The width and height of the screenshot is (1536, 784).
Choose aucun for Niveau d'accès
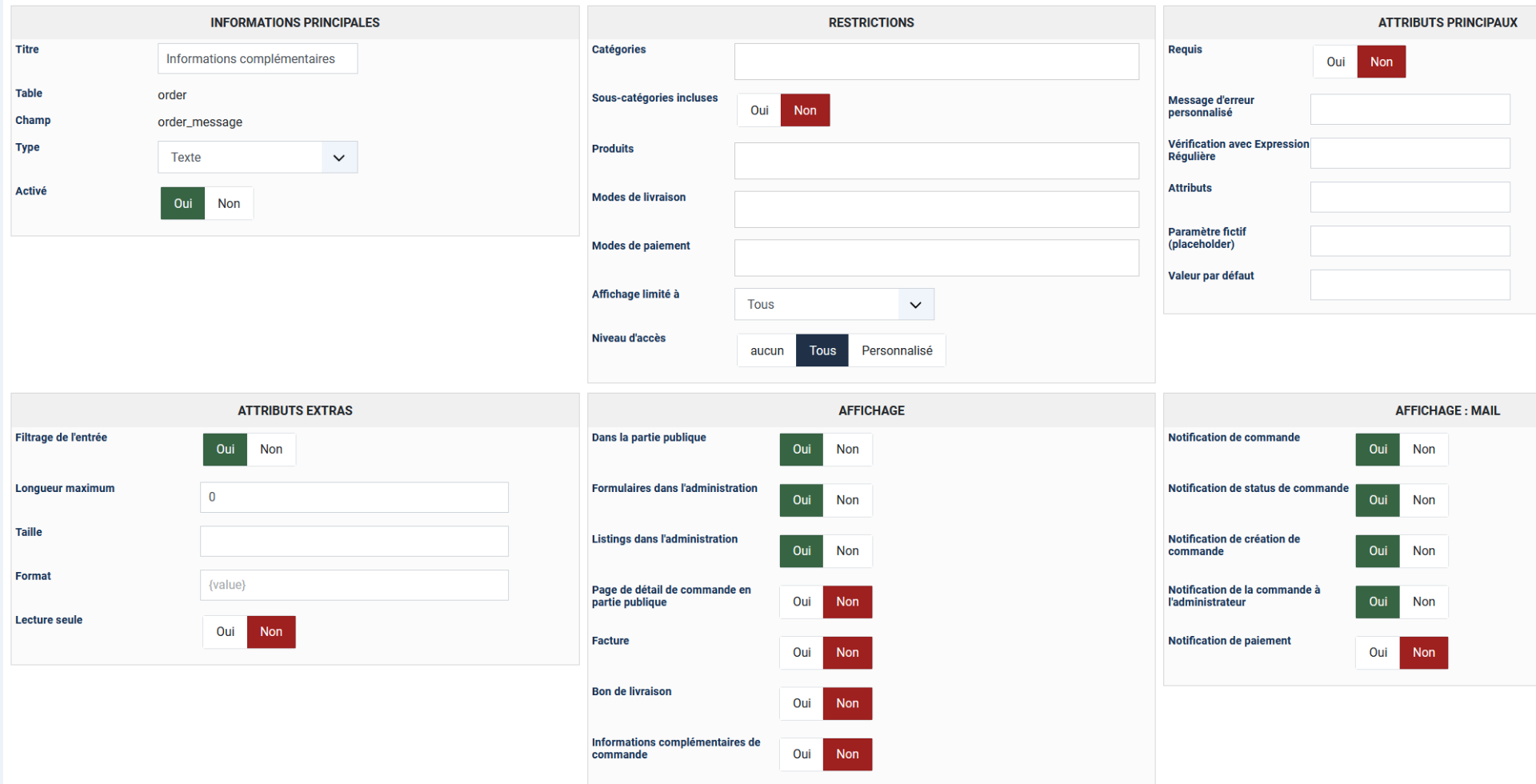(766, 351)
